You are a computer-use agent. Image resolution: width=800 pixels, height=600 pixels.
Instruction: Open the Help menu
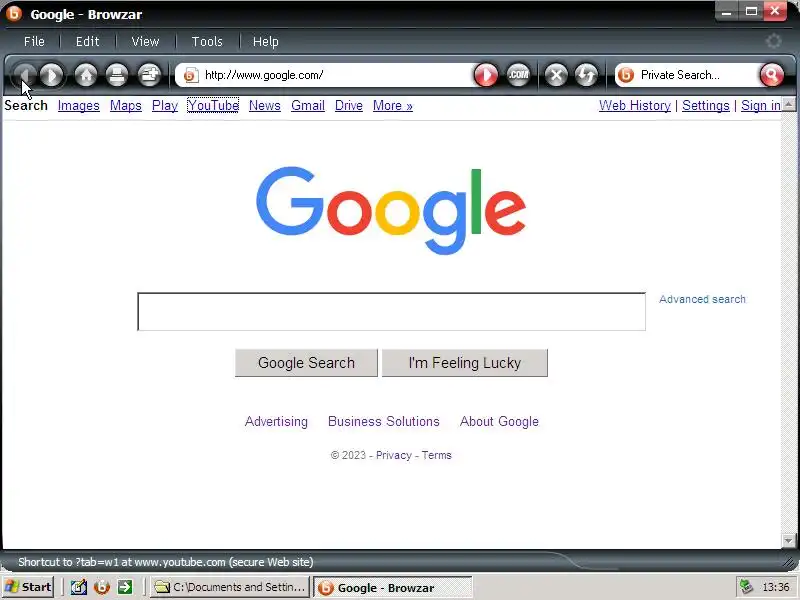(266, 41)
